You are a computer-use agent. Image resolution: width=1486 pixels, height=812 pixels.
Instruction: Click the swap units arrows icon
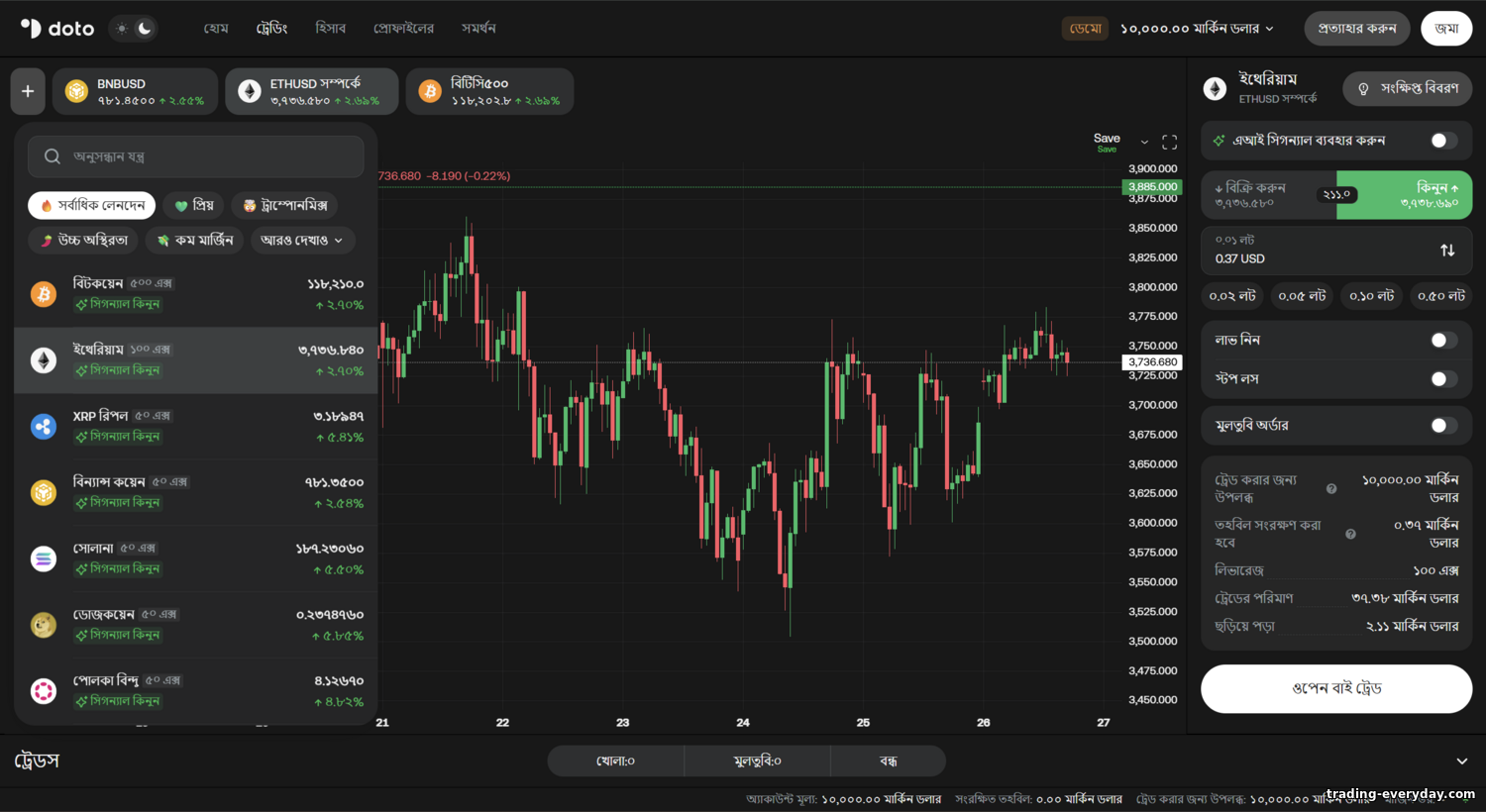pyautogui.click(x=1447, y=250)
